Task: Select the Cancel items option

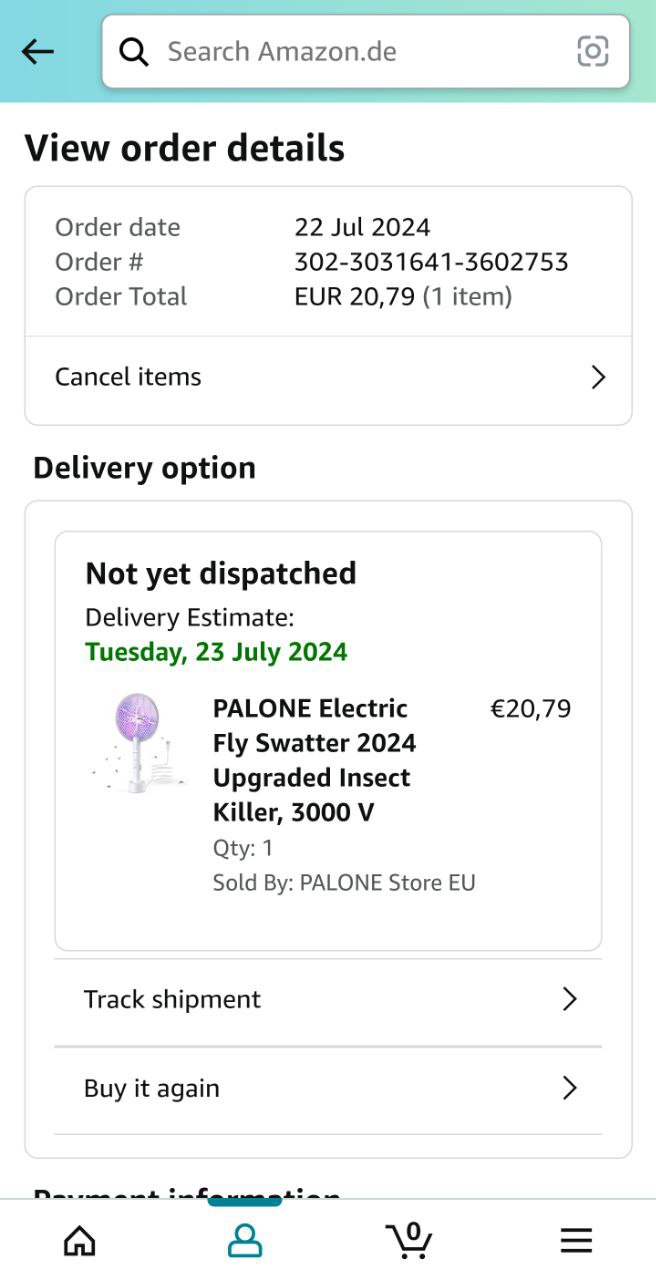Action: [x=128, y=377]
